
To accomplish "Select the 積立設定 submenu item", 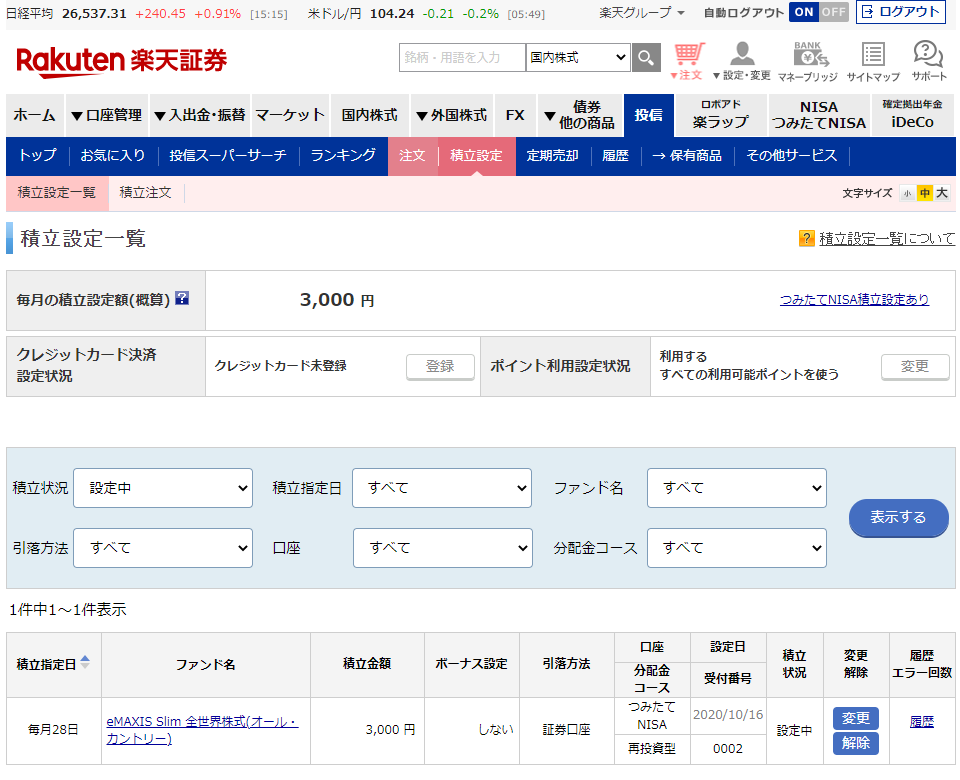I will coord(476,156).
